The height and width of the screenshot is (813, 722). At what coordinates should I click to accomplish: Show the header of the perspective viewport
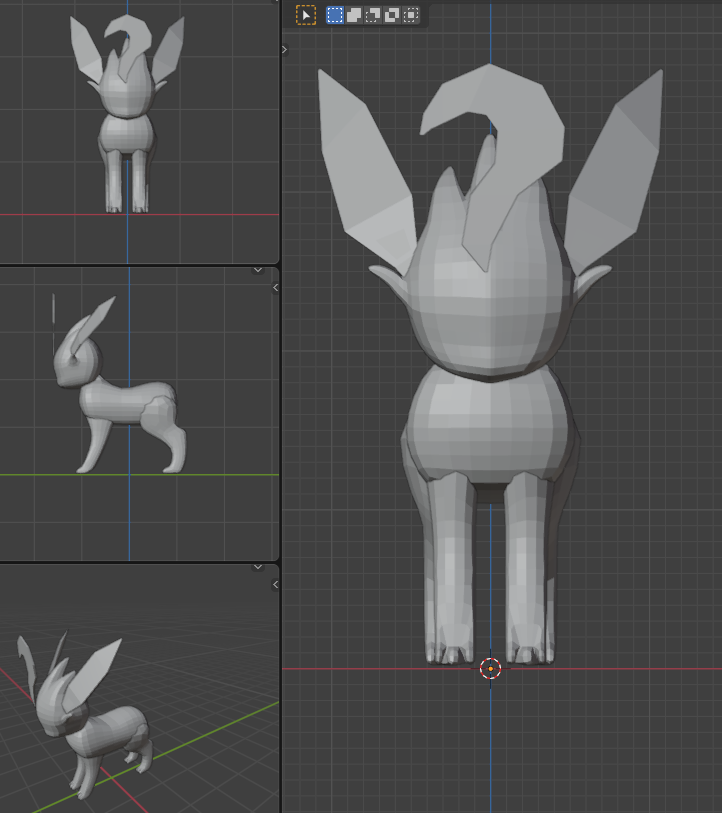257,567
